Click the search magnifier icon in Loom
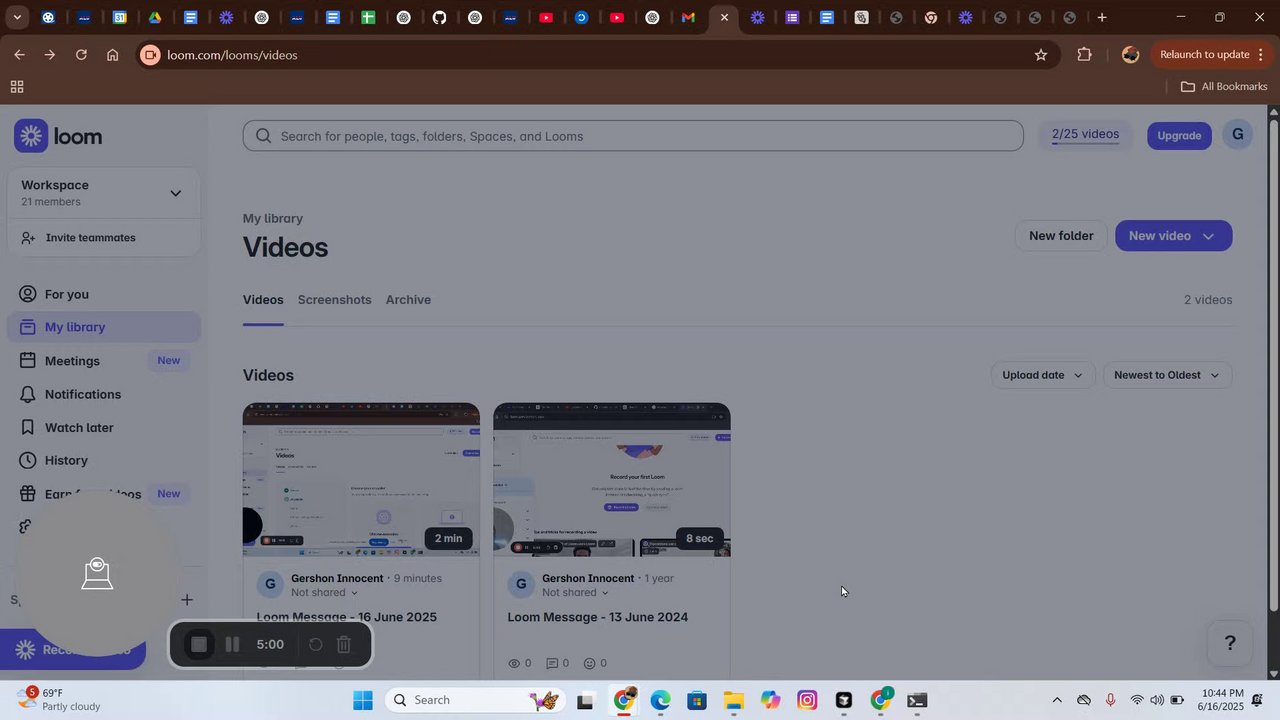 (263, 136)
